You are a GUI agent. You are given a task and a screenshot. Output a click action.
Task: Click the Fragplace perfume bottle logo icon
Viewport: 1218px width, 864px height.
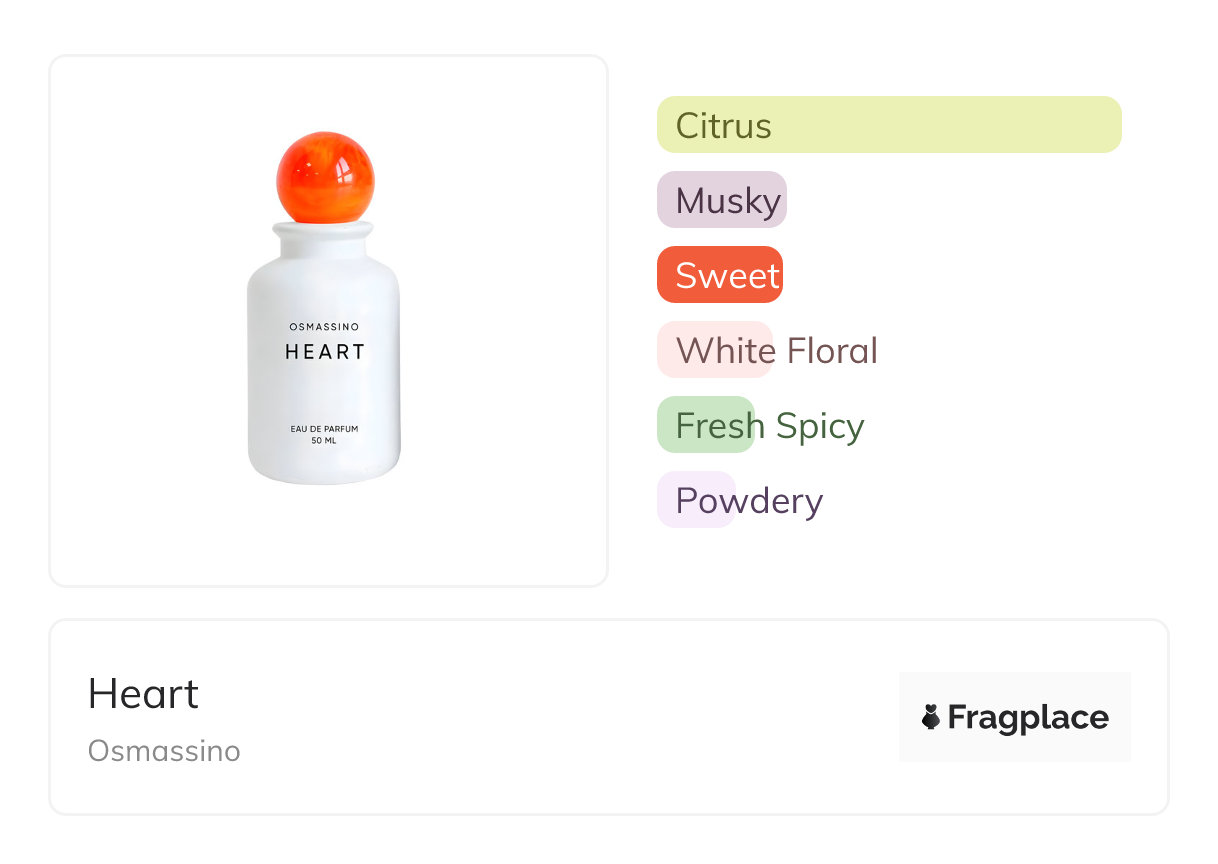point(931,717)
